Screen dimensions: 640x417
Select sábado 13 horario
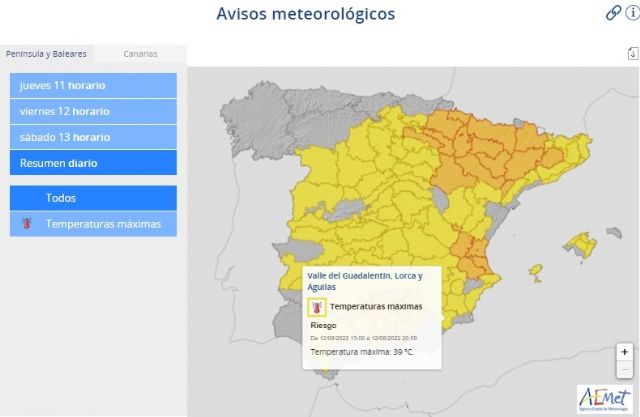coord(93,137)
